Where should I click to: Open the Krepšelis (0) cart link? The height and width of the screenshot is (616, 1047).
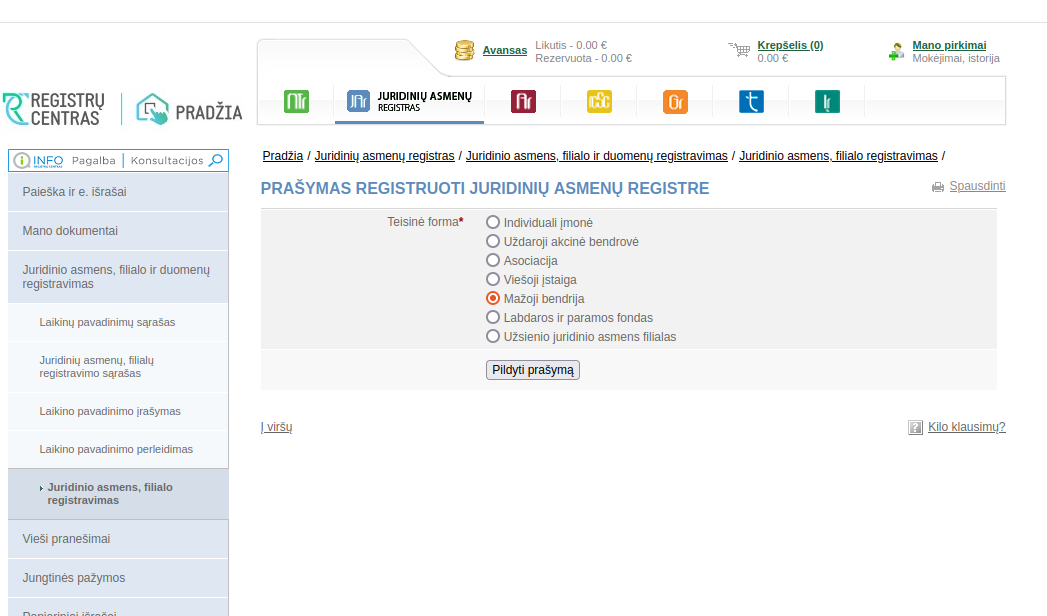tap(790, 45)
